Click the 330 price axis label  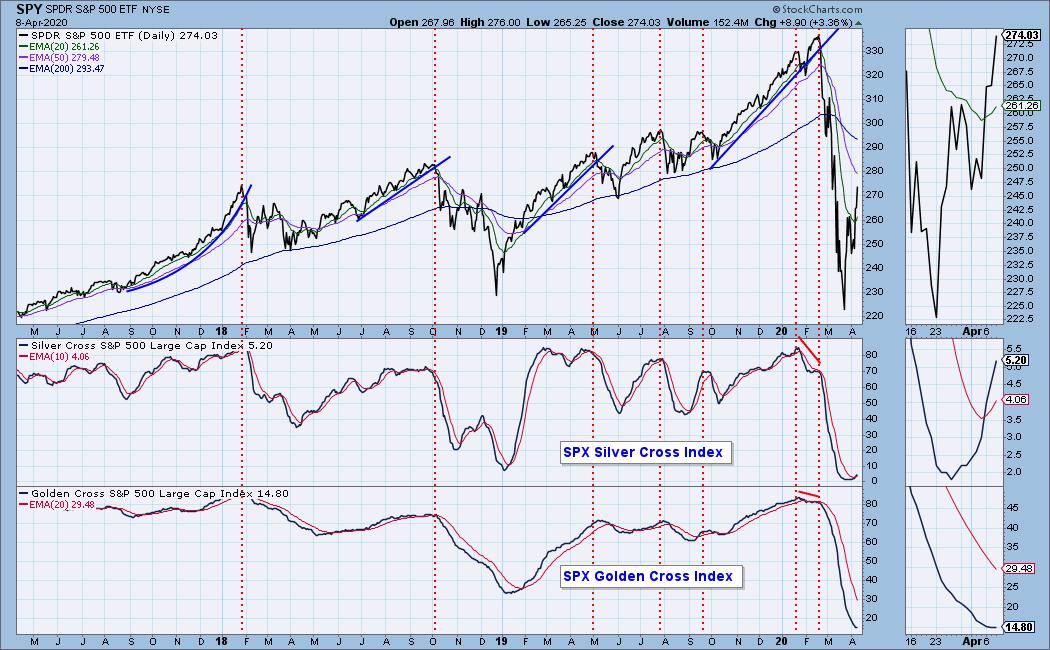coord(874,51)
